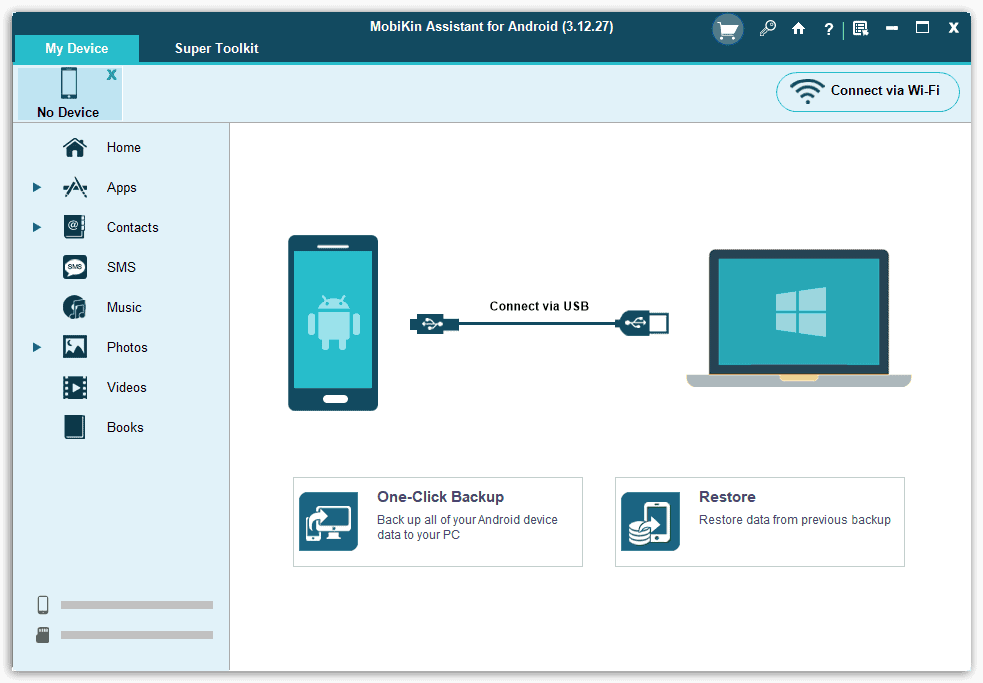Close the No Device tab with X
Viewport: 983px width, 683px height.
[112, 75]
